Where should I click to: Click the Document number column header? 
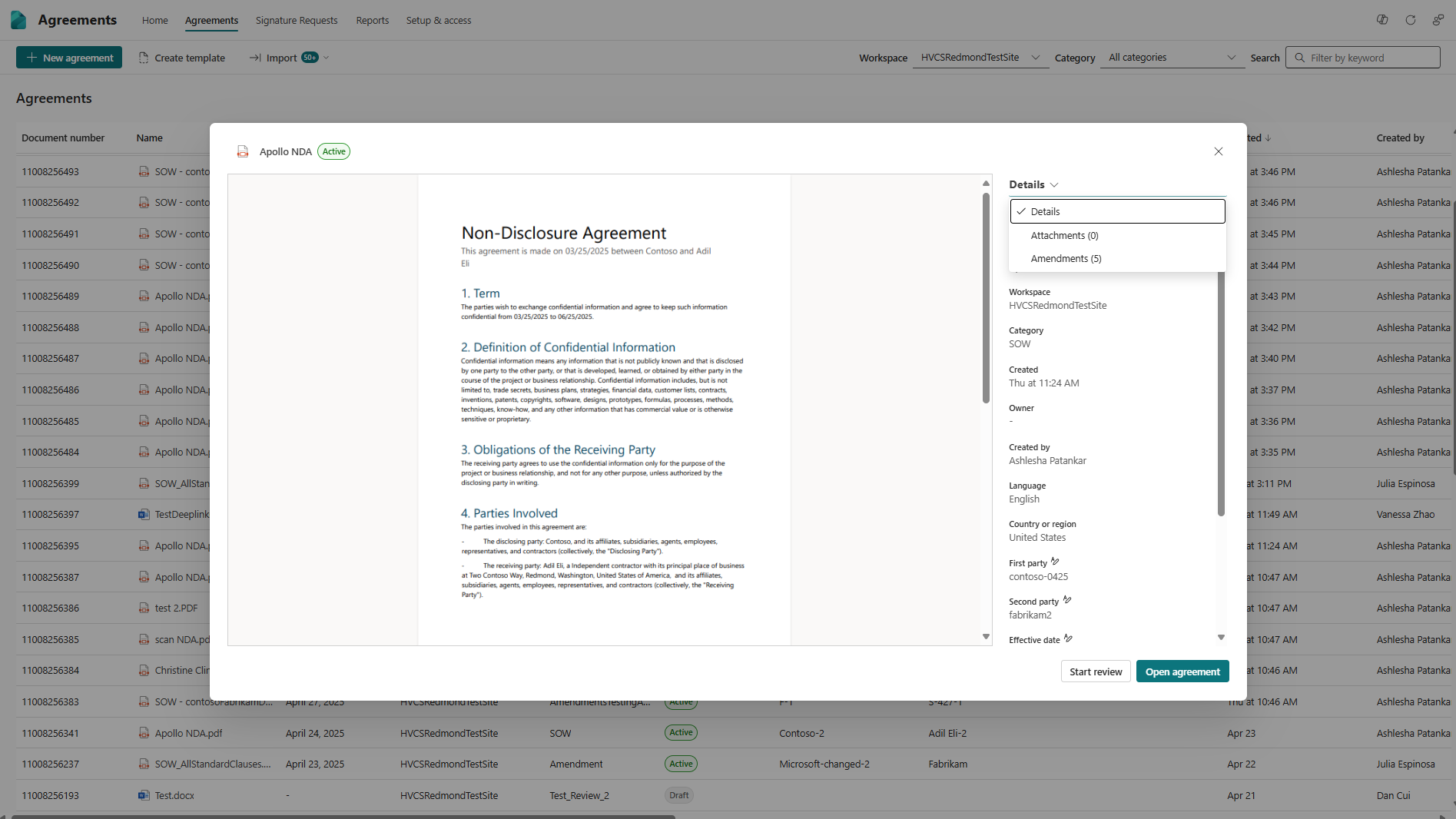coord(63,138)
